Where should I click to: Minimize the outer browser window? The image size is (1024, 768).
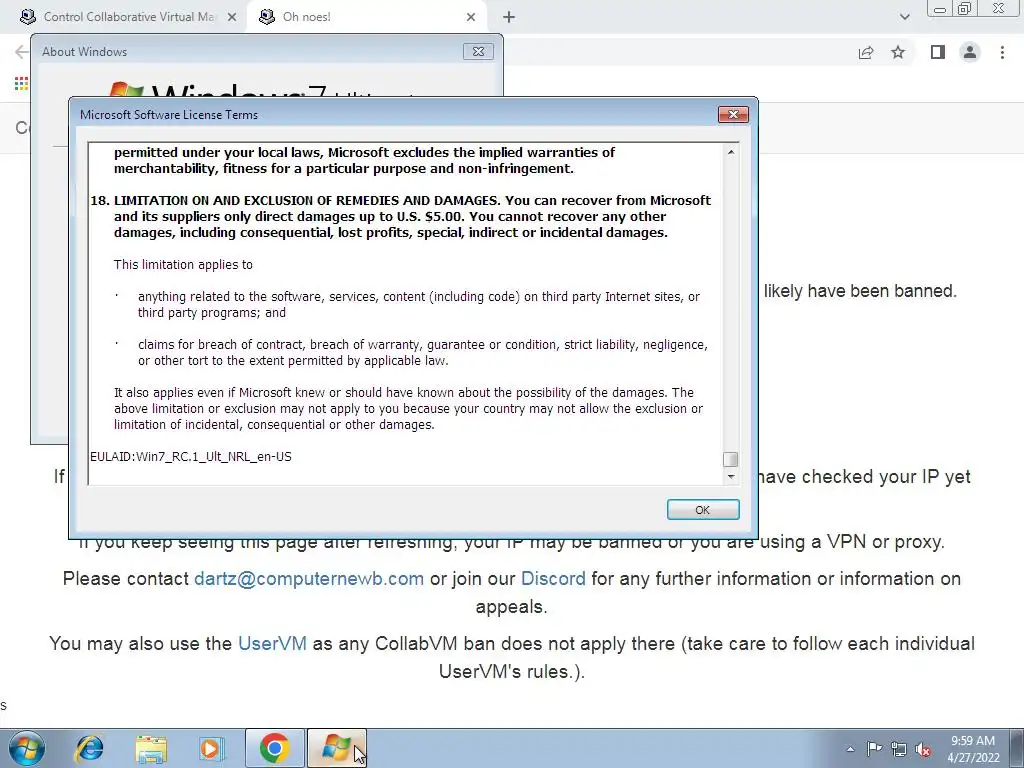point(940,9)
